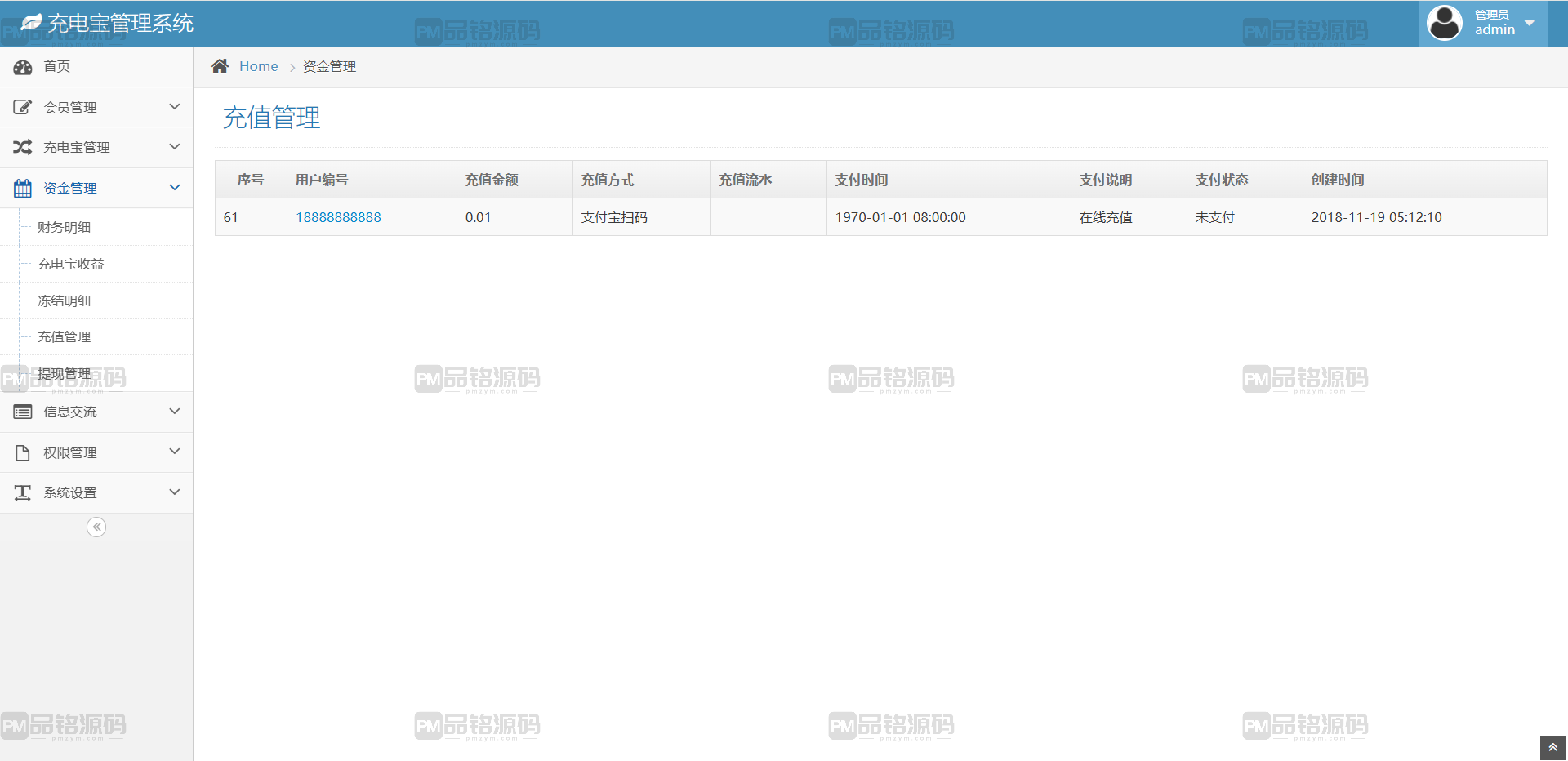Click the scroll-to-top button
1568x761 pixels.
click(x=1552, y=748)
